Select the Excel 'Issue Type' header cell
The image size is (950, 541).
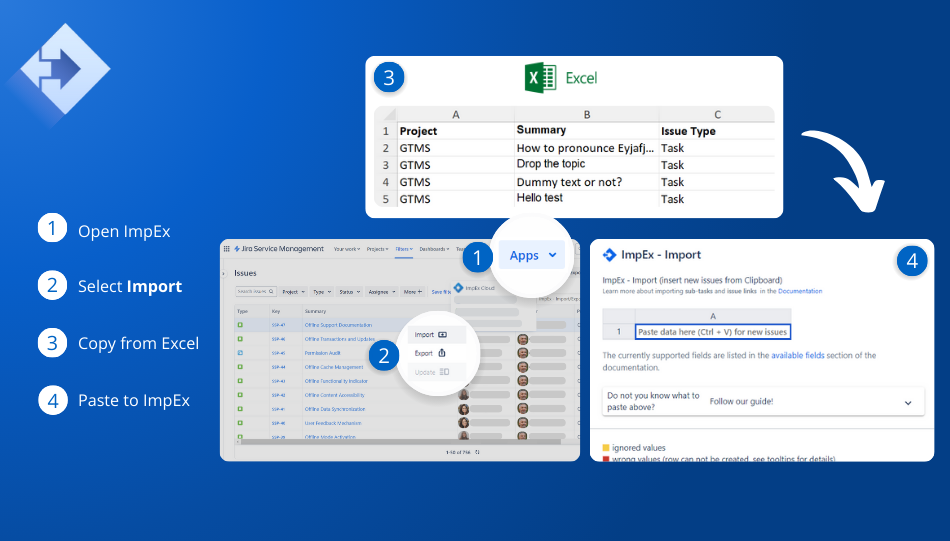pyautogui.click(x=717, y=131)
